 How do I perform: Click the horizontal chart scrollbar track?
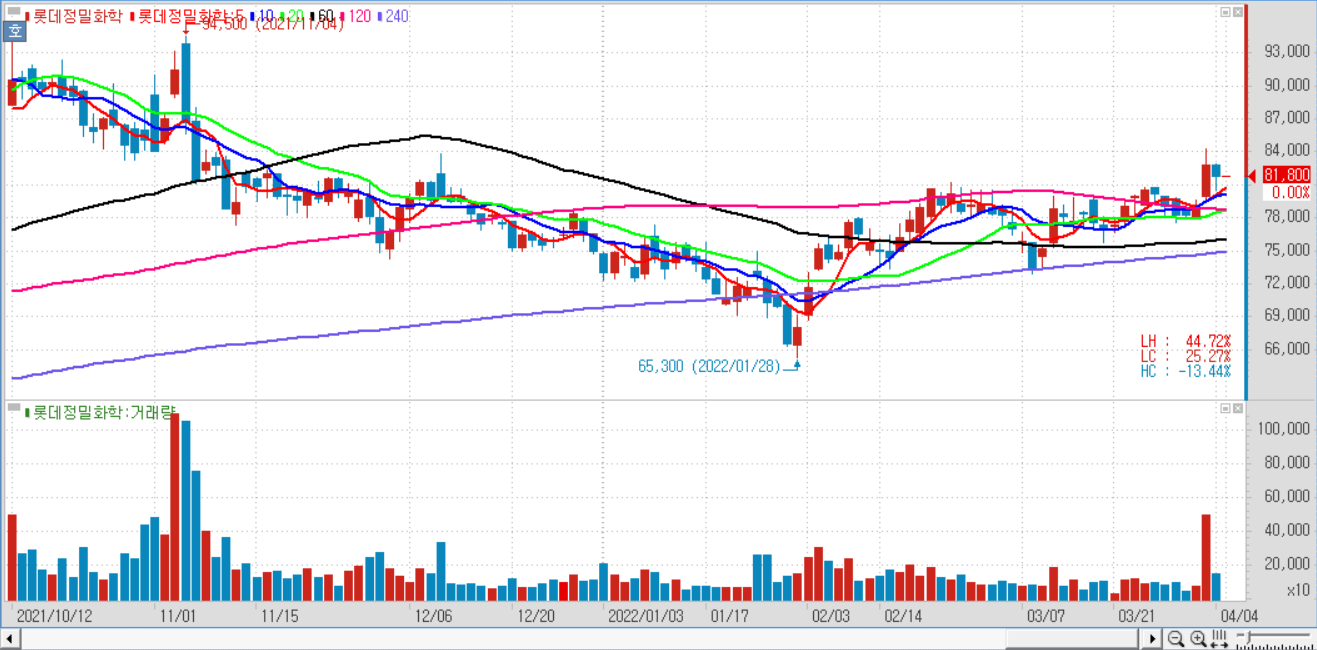click(x=582, y=638)
